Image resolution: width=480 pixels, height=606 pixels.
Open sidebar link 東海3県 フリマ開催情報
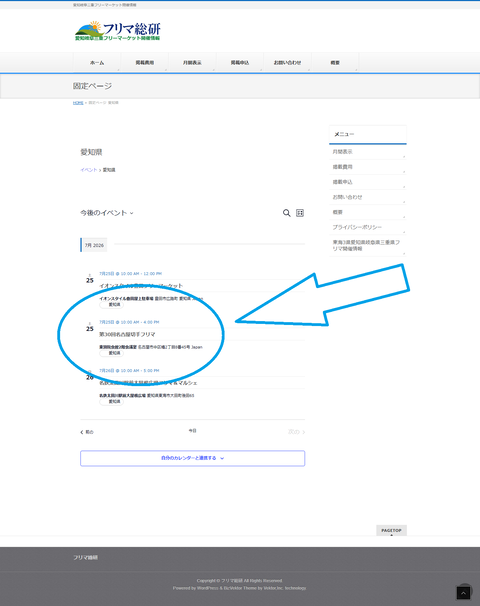click(x=368, y=245)
